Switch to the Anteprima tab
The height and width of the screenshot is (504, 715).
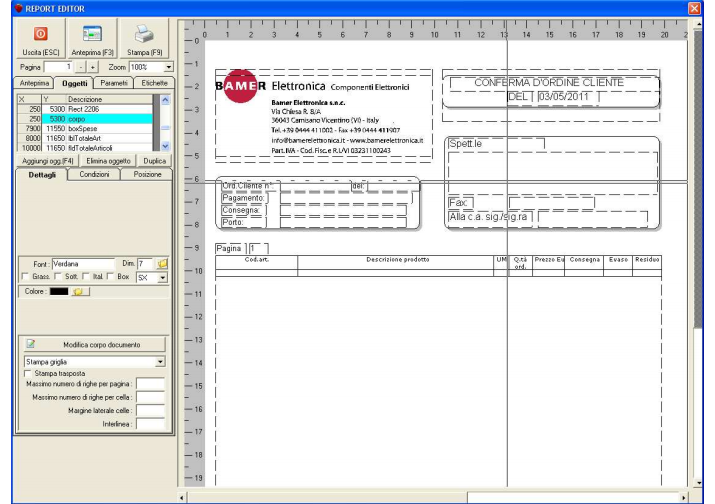[34, 83]
